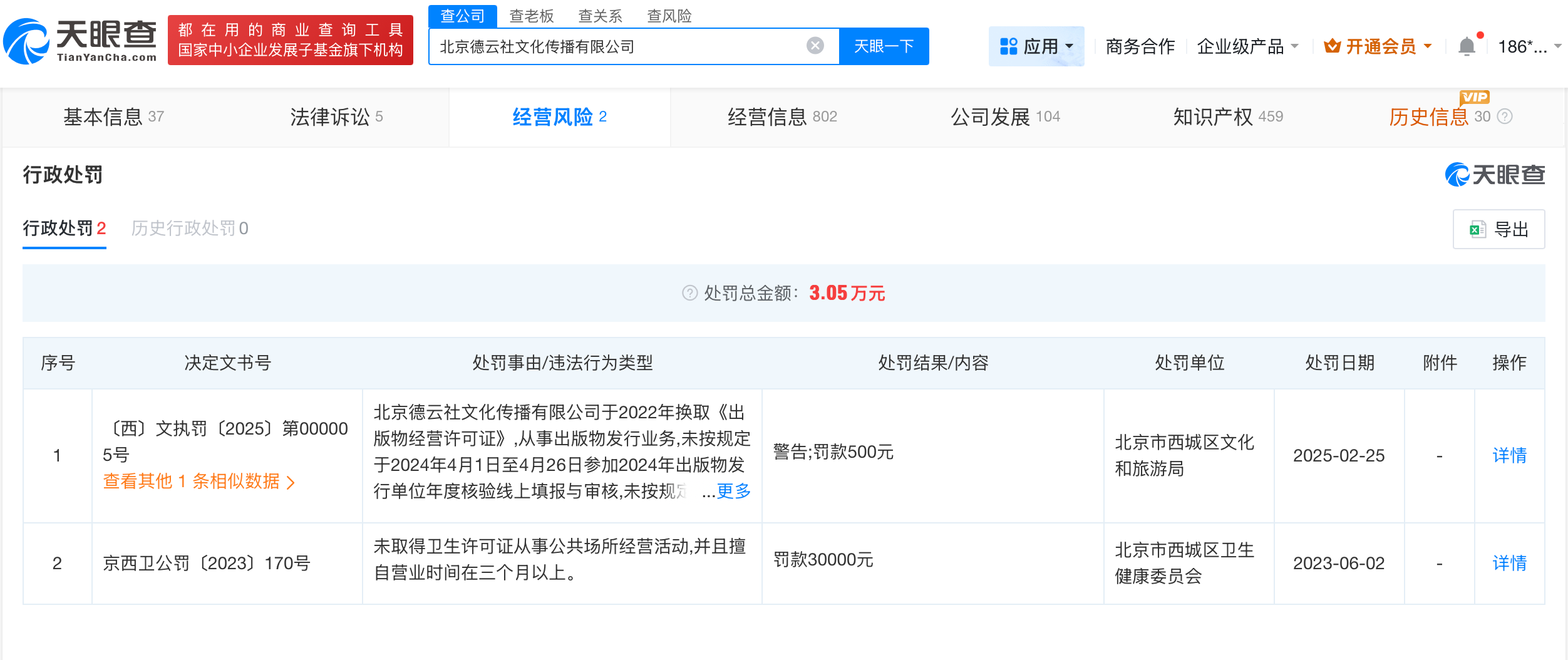This screenshot has height=660, width=1568.
Task: Expand the 企业级产品 dropdown
Action: coord(1248,46)
